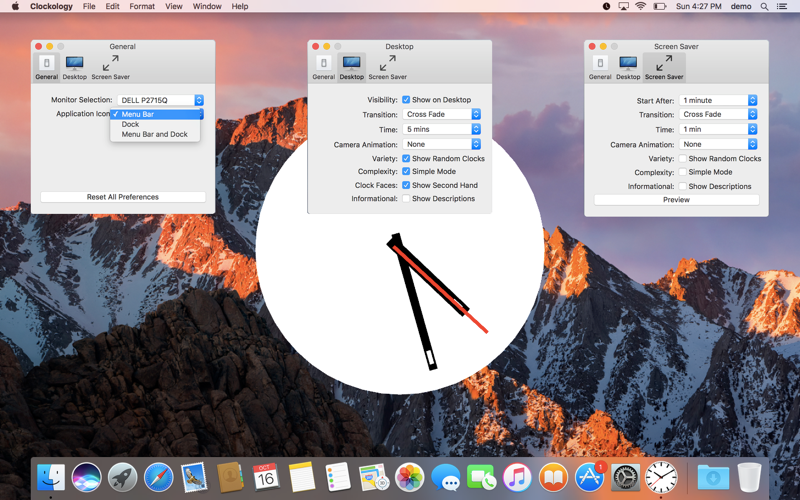Uncheck Show Second Hand

pyautogui.click(x=406, y=185)
